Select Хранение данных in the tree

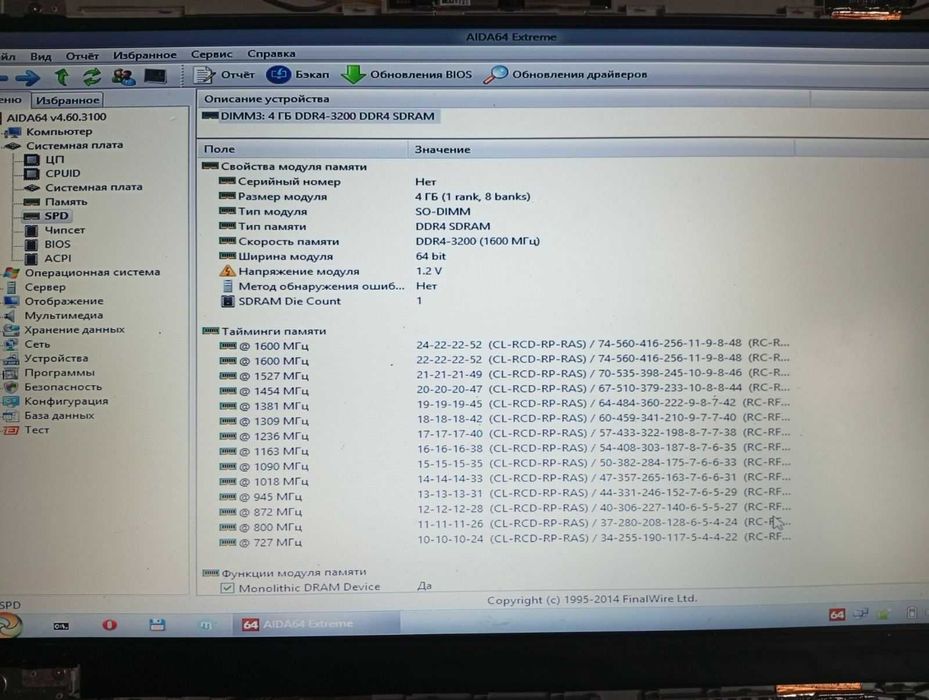(74, 330)
